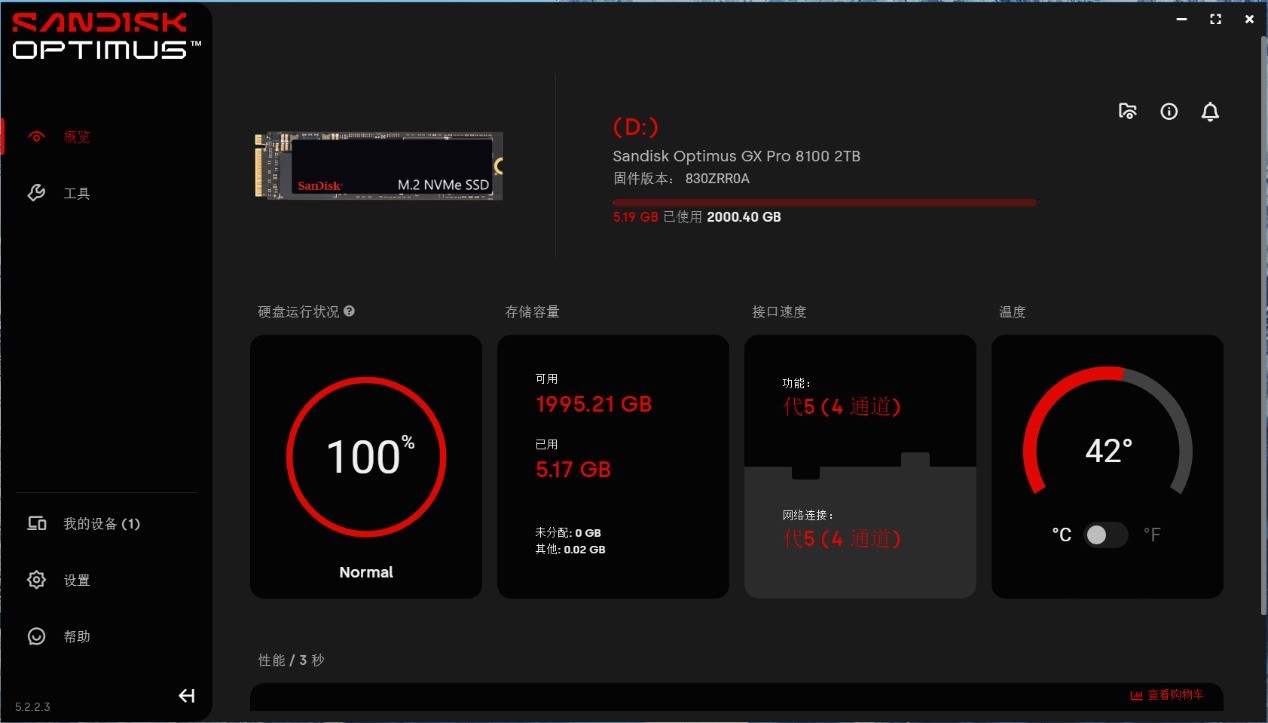Open the notifications bell icon
Viewport: 1268px width, 723px height.
pyautogui.click(x=1210, y=111)
